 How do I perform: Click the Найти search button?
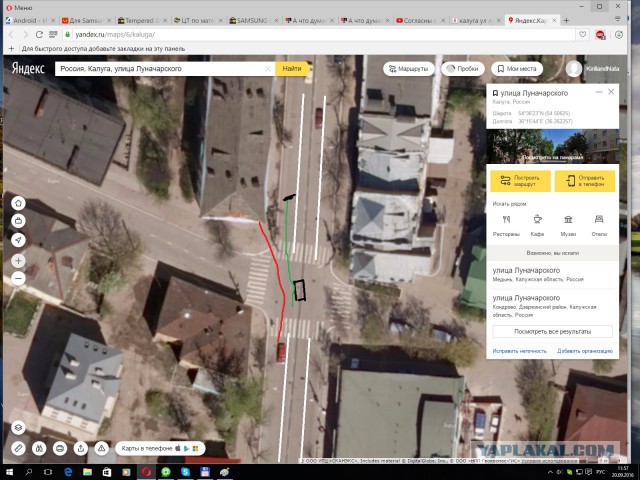(291, 69)
